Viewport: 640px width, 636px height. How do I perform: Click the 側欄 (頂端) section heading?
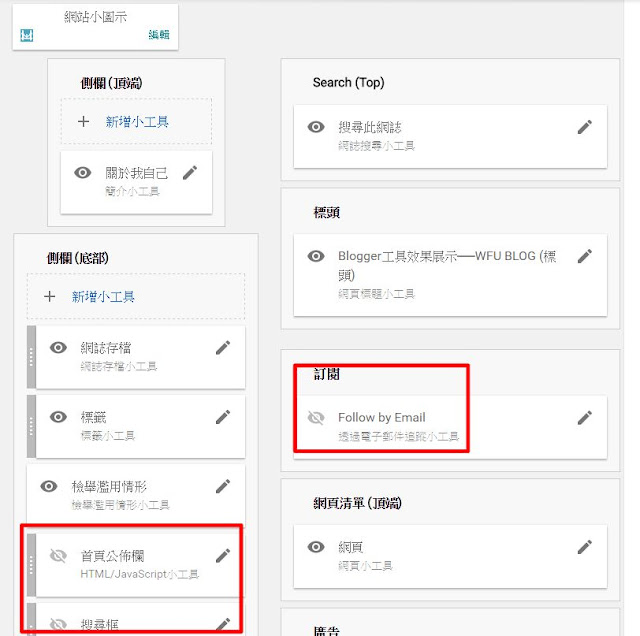point(112,83)
